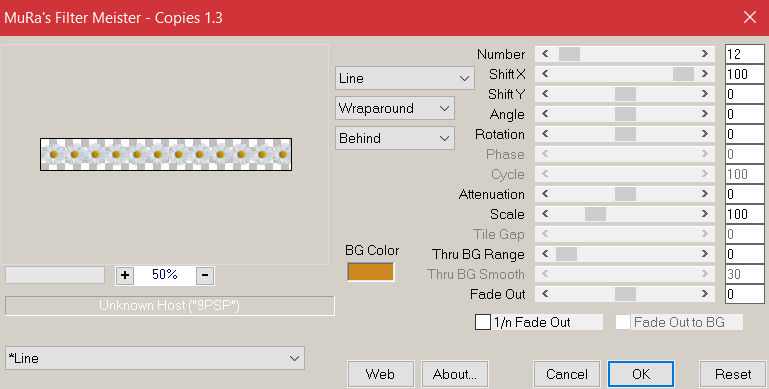Open the Wraparound dropdown
The height and width of the screenshot is (389, 769).
(x=395, y=108)
